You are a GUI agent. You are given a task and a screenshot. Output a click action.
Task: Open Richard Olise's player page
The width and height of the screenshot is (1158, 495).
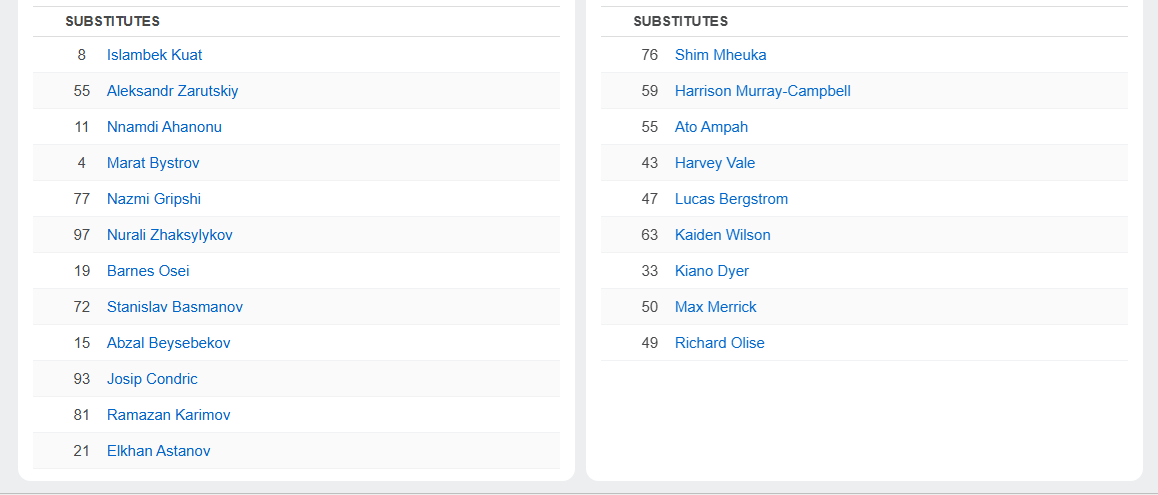pyautogui.click(x=719, y=343)
